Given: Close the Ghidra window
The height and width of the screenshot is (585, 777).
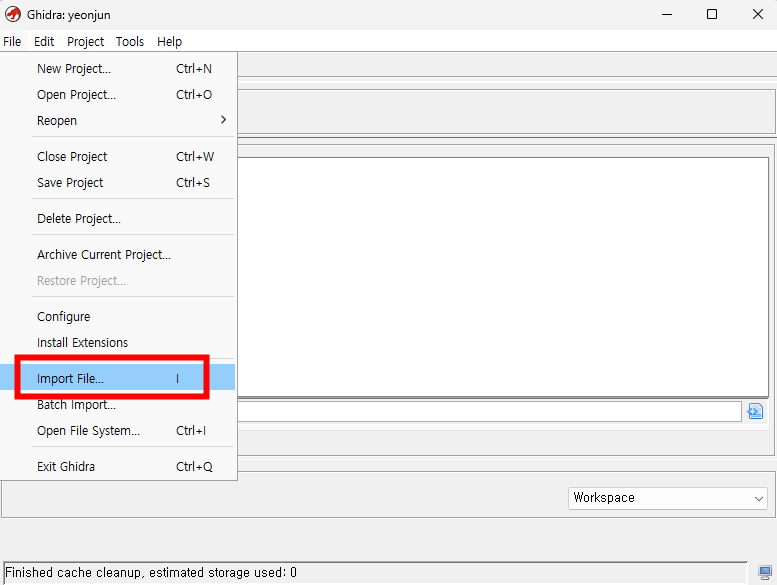Looking at the screenshot, I should [x=757, y=14].
